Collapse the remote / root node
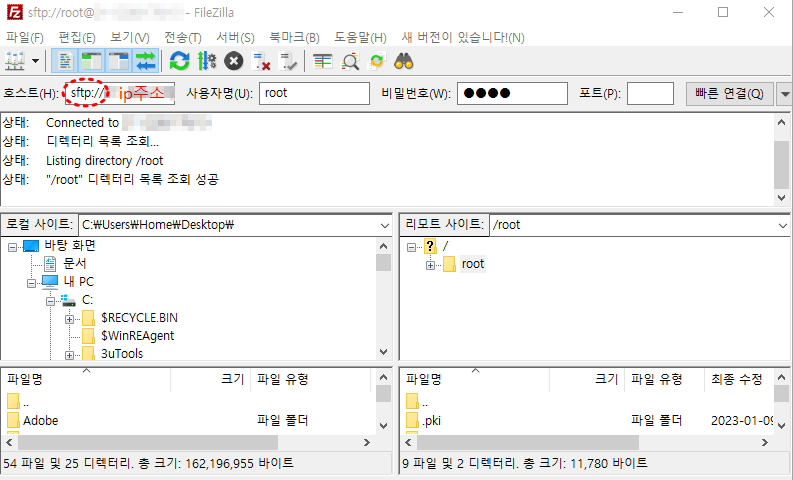Viewport: 793px width, 480px height. coord(411,247)
